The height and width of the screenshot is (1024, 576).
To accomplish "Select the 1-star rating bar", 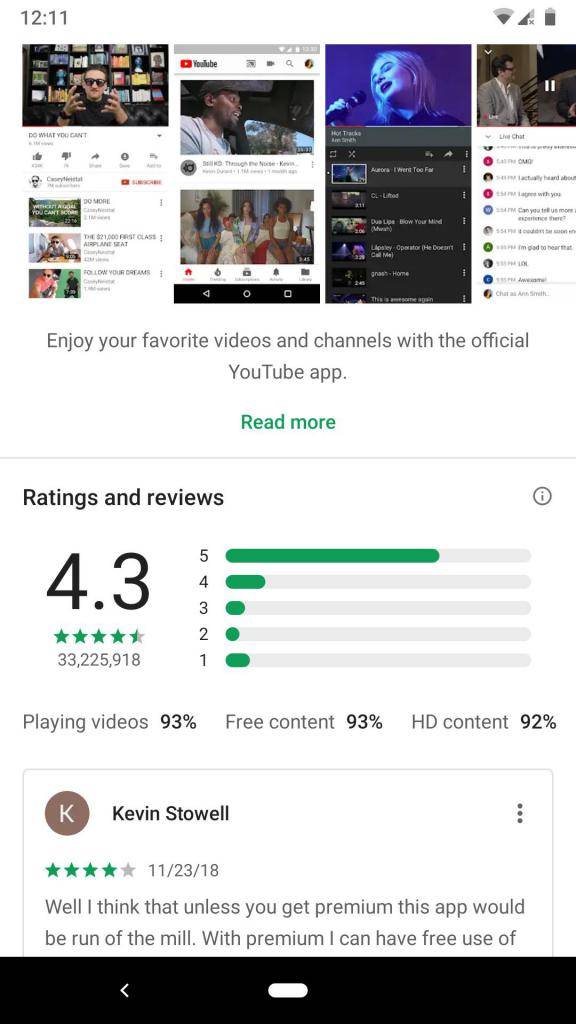I will click(x=378, y=660).
